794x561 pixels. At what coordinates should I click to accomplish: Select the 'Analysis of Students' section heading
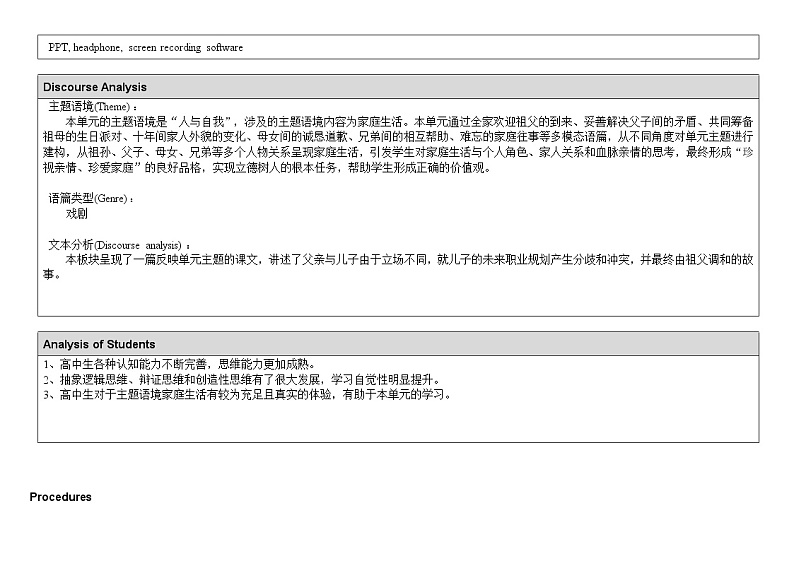99,344
